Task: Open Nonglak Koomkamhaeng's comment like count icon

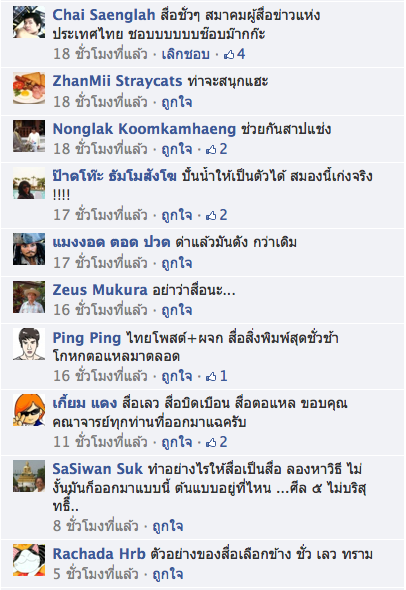Action: point(211,150)
